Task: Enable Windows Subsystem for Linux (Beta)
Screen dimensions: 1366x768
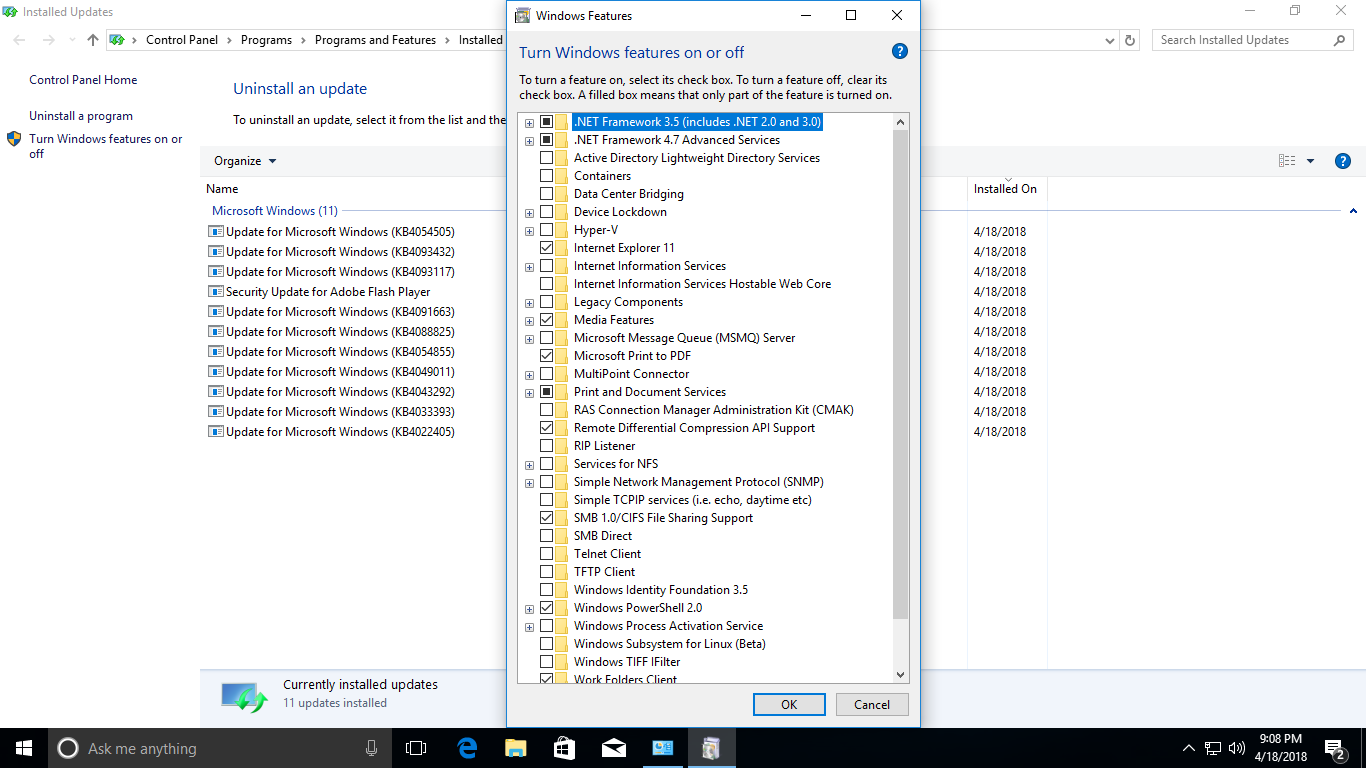Action: [546, 644]
